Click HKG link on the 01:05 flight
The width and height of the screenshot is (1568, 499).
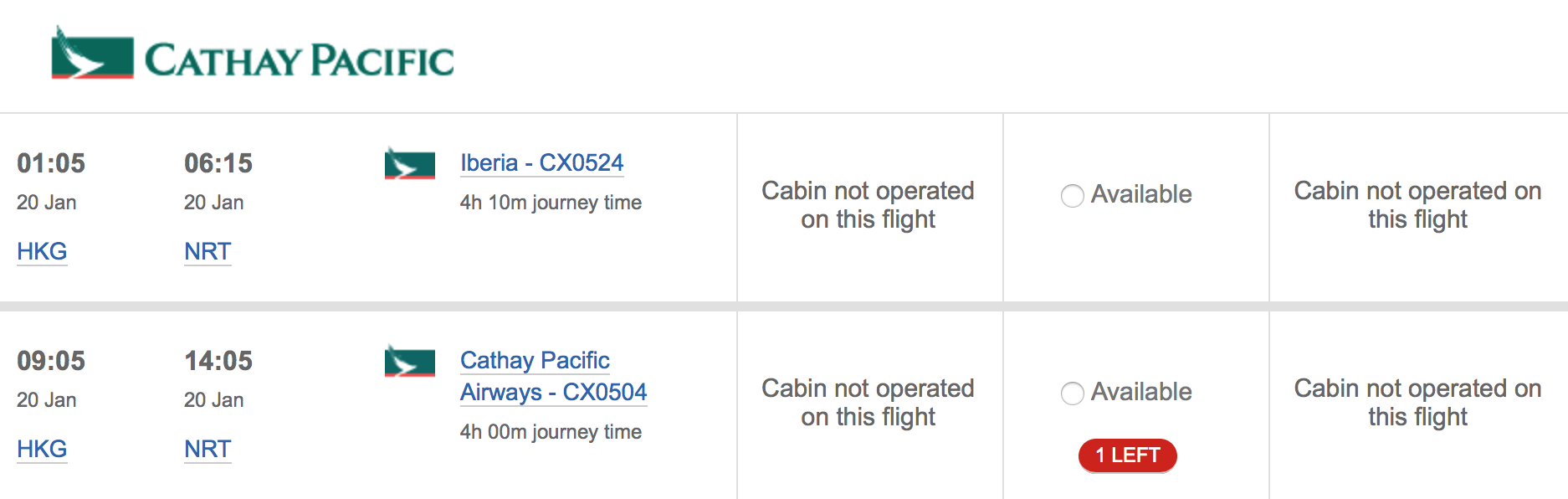coord(42,251)
